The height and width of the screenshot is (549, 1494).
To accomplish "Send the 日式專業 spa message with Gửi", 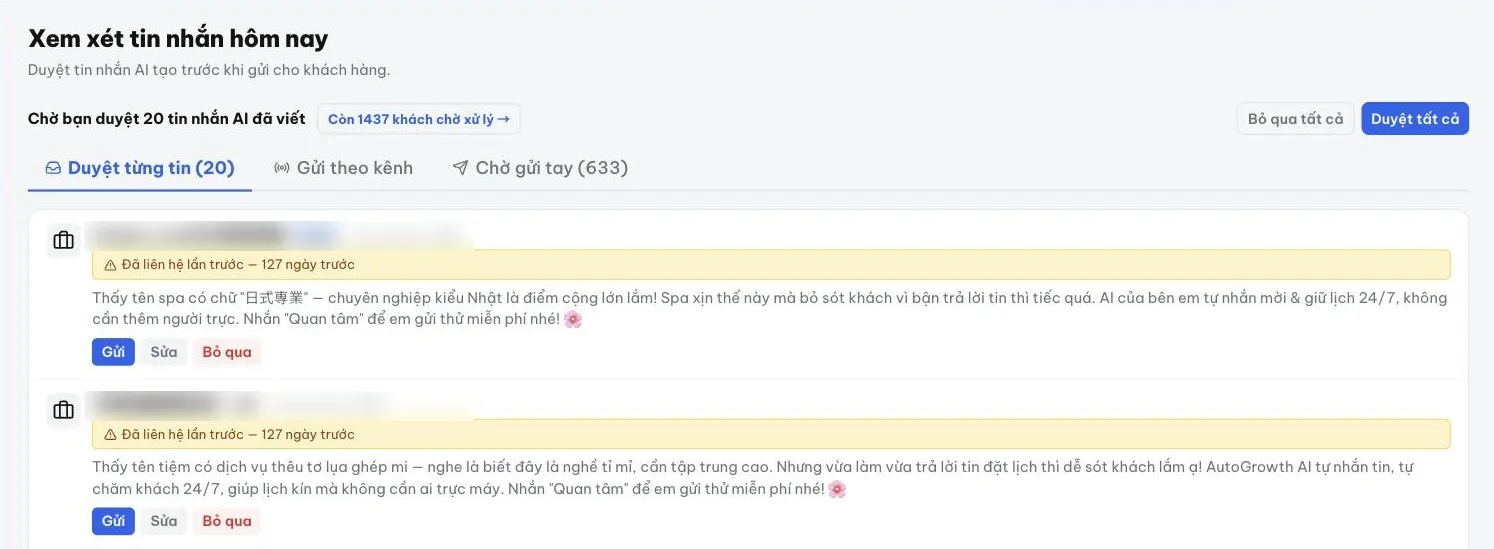I will [x=113, y=352].
